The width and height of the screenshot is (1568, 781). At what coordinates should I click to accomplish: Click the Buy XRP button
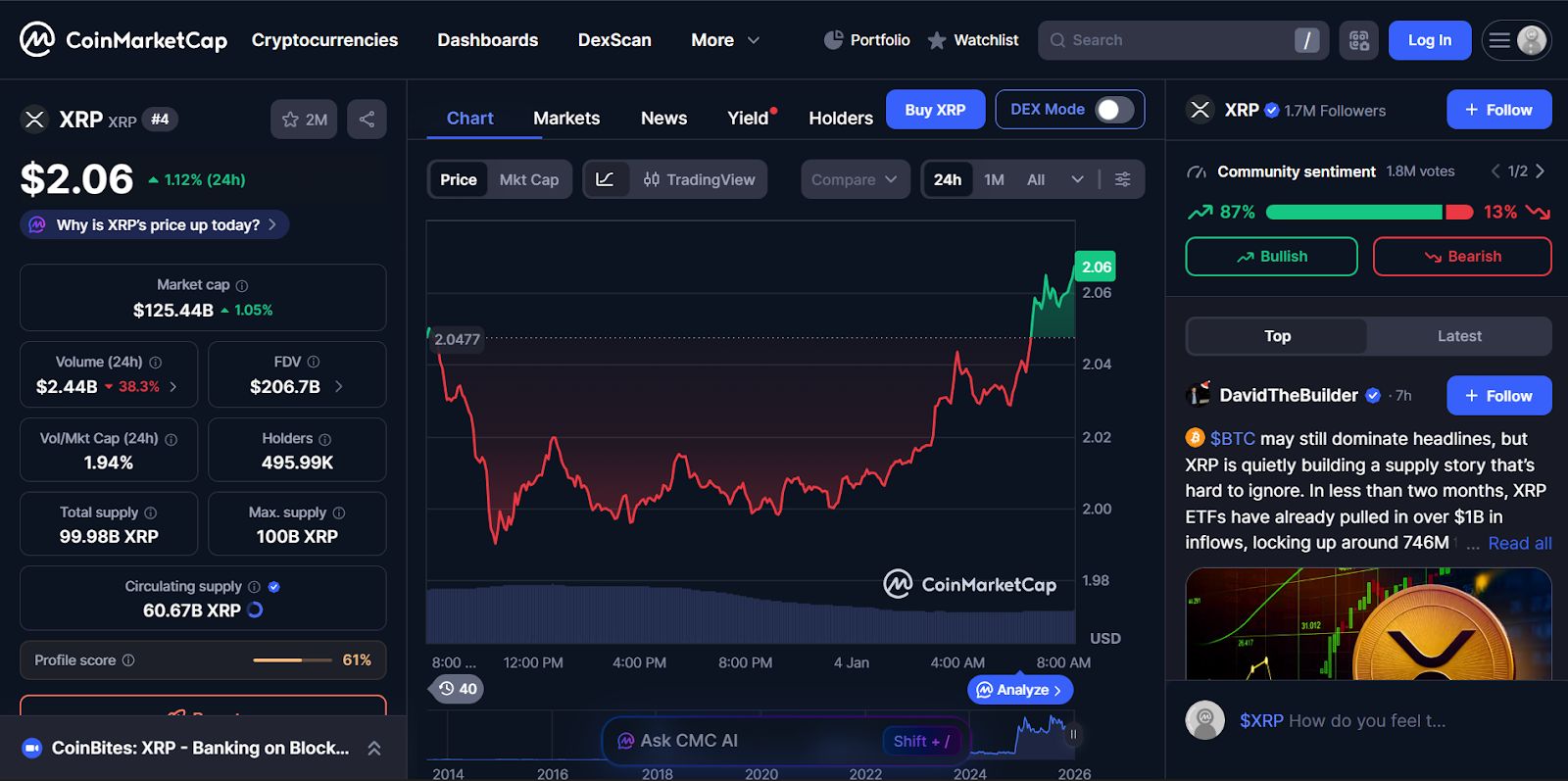pyautogui.click(x=935, y=110)
